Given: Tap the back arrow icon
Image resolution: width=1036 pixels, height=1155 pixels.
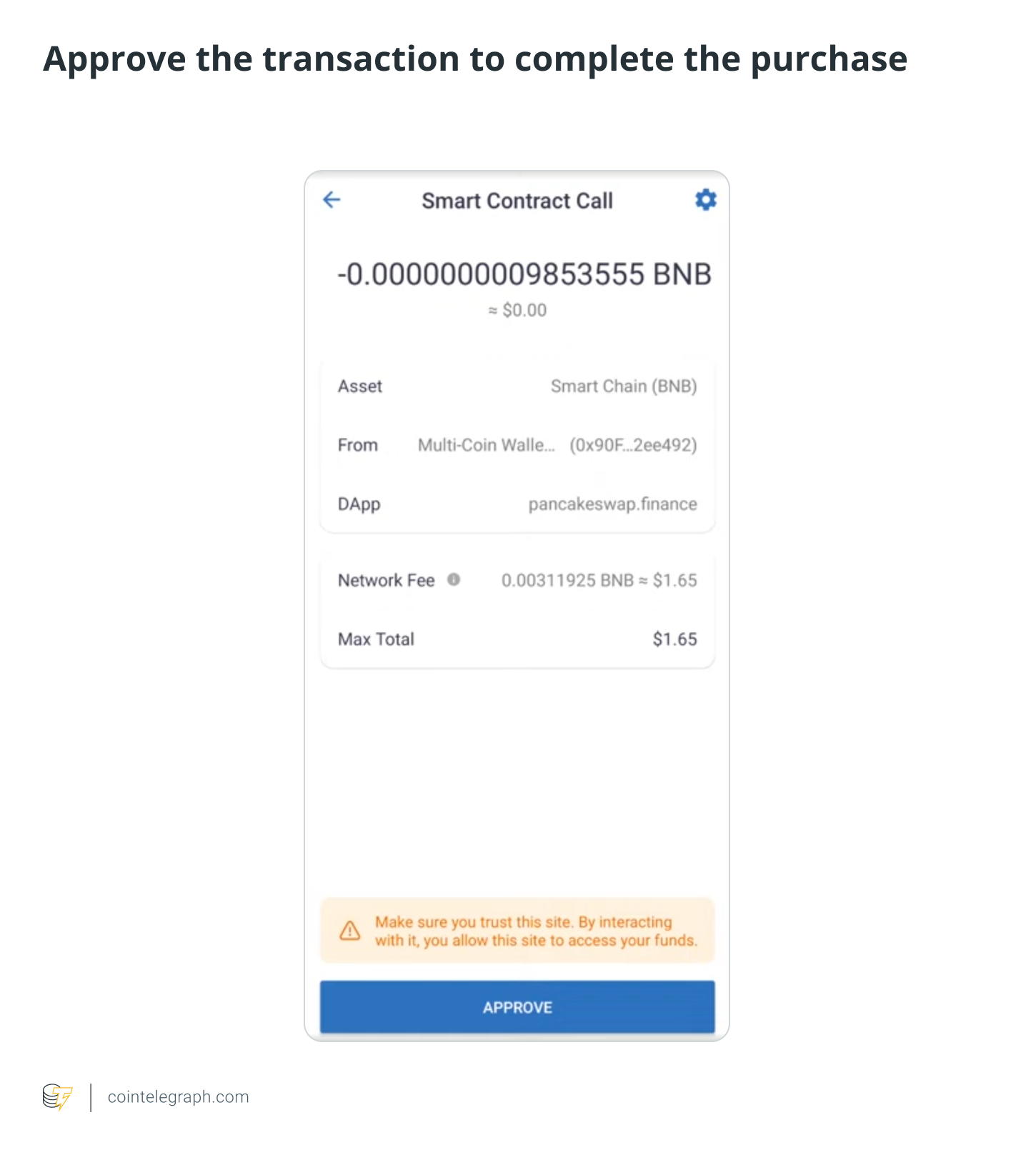Looking at the screenshot, I should click(x=332, y=200).
